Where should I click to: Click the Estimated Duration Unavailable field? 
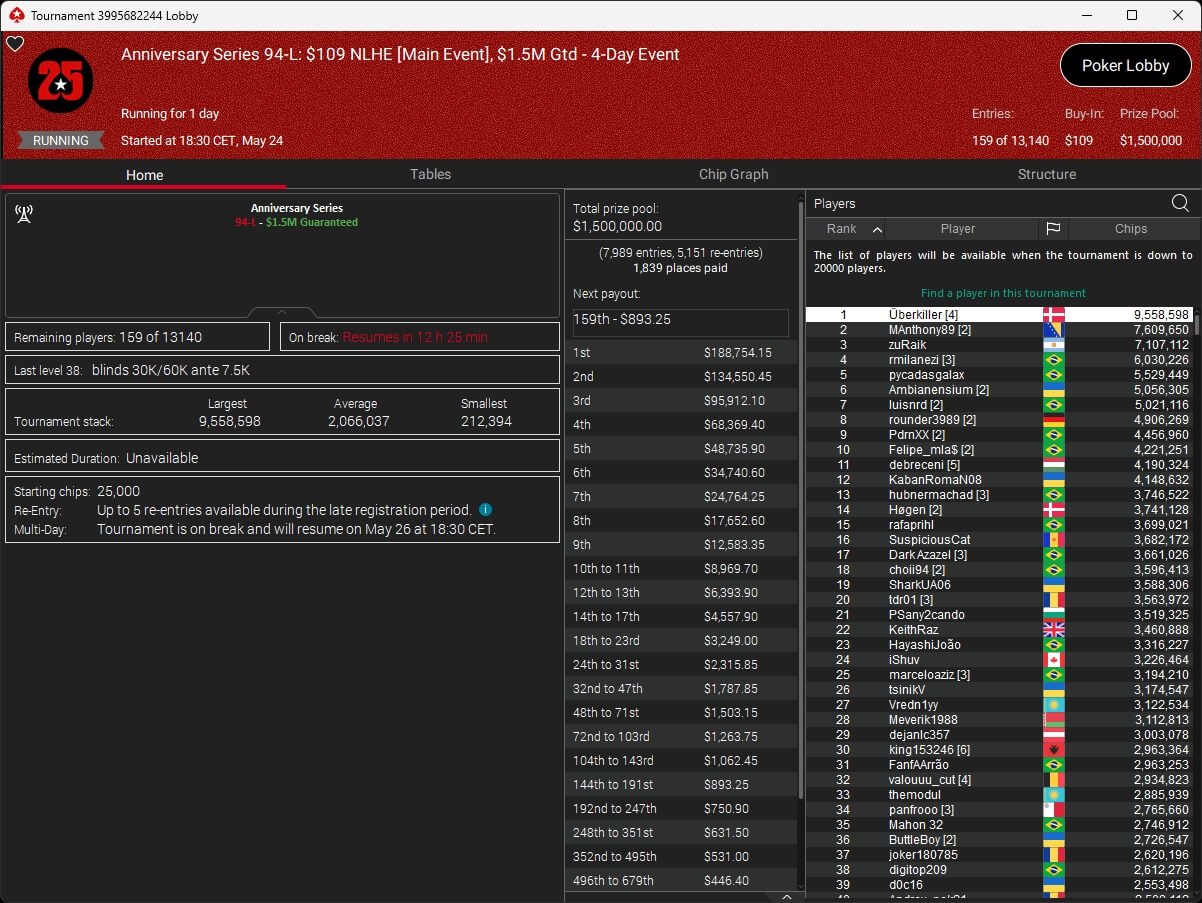coord(282,458)
